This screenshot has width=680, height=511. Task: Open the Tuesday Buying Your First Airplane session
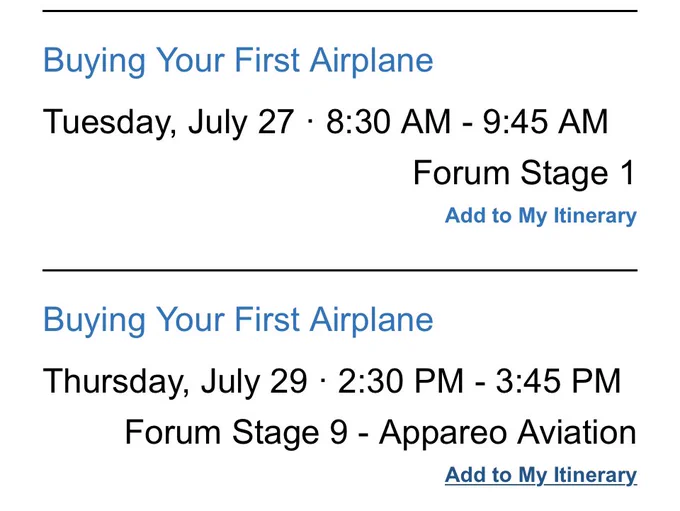pos(238,61)
